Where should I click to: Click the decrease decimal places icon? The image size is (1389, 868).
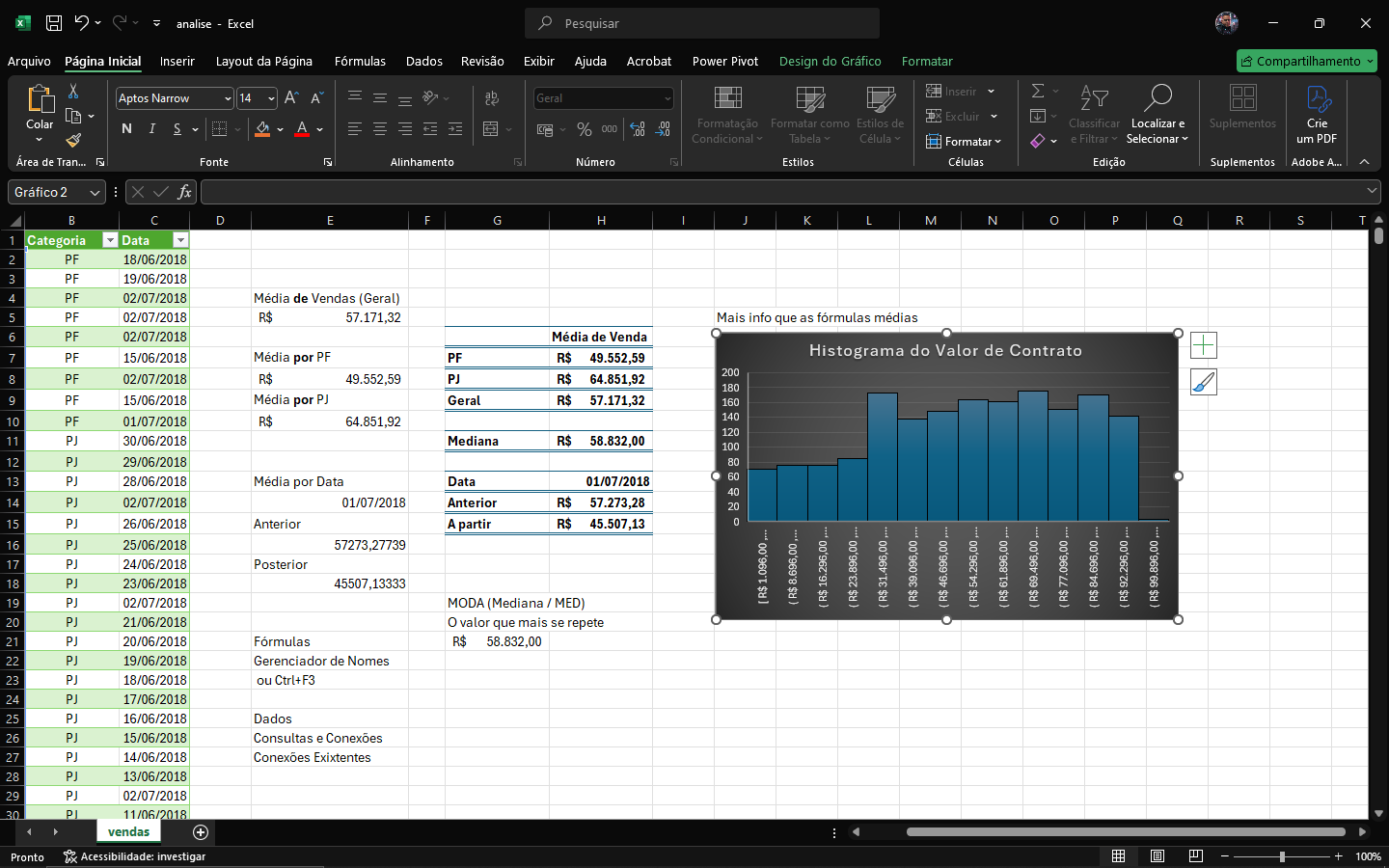[x=664, y=129]
